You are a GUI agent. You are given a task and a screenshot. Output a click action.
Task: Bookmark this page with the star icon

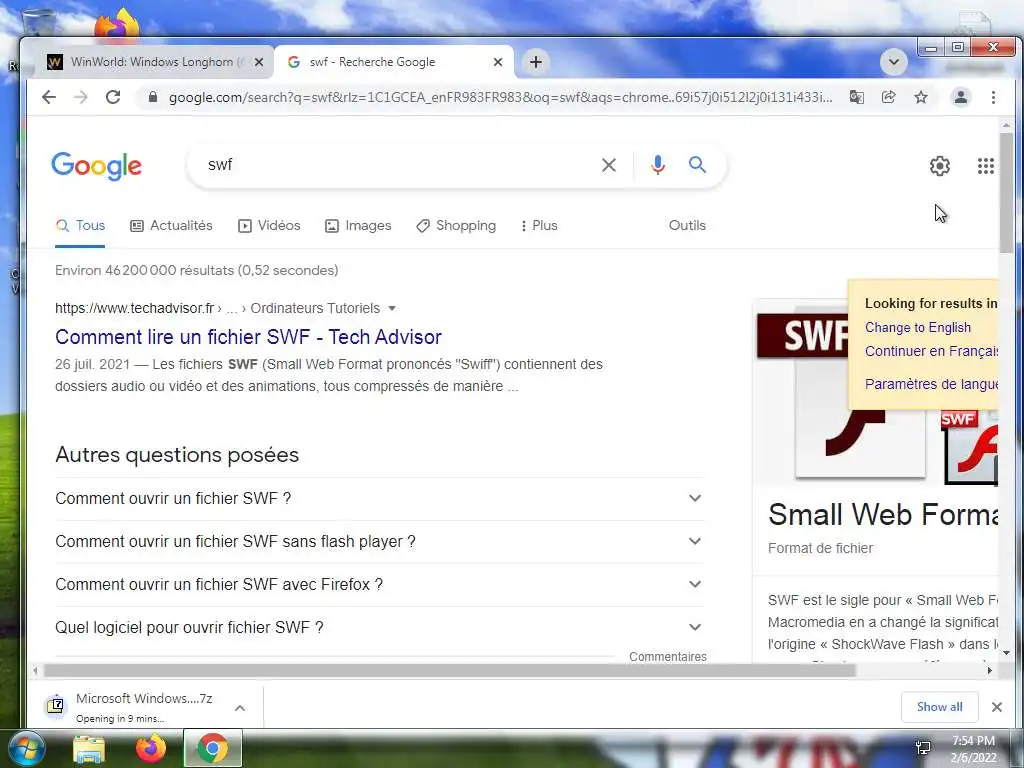pos(921,97)
